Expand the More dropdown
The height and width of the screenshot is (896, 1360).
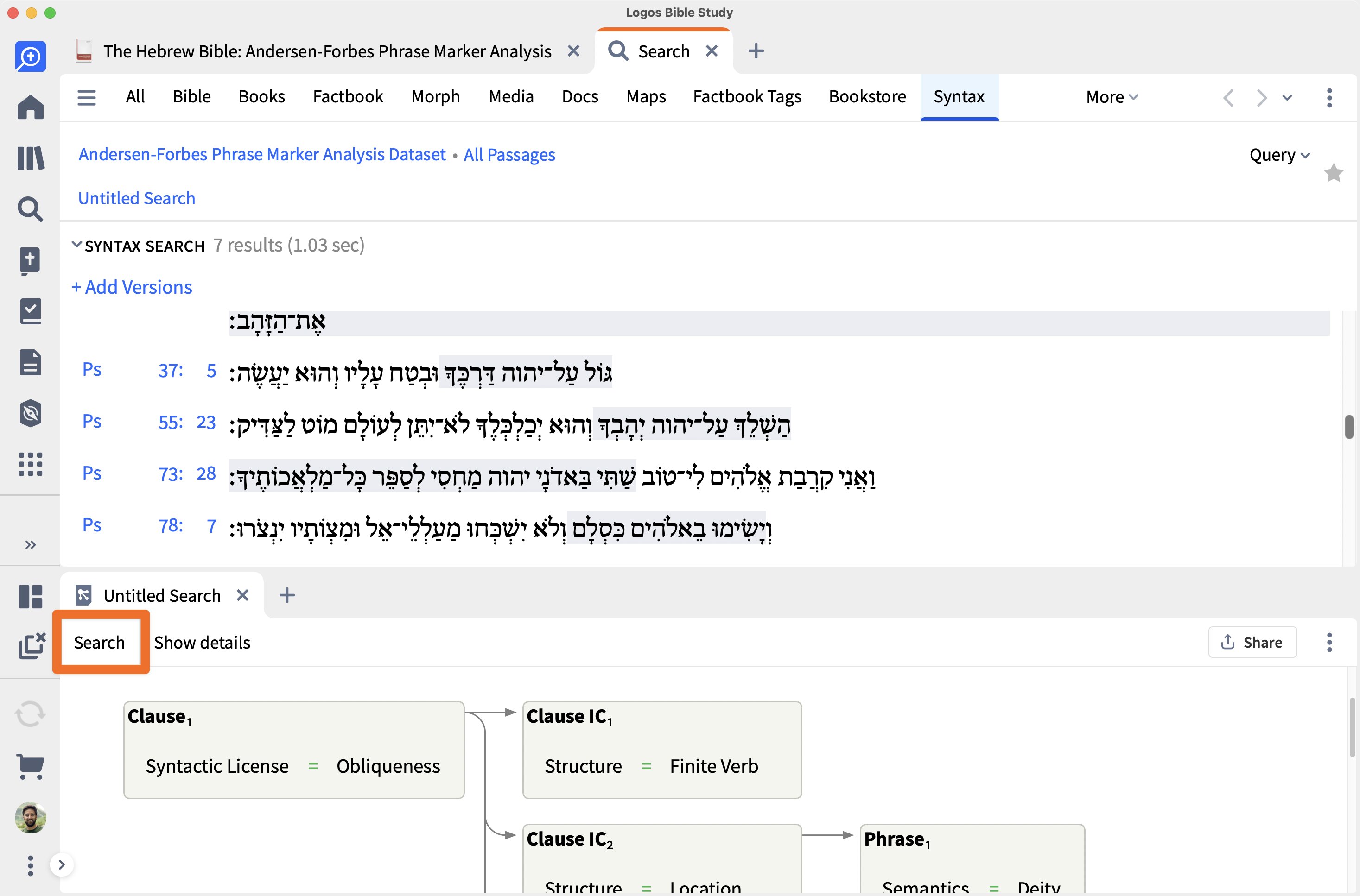[1112, 97]
